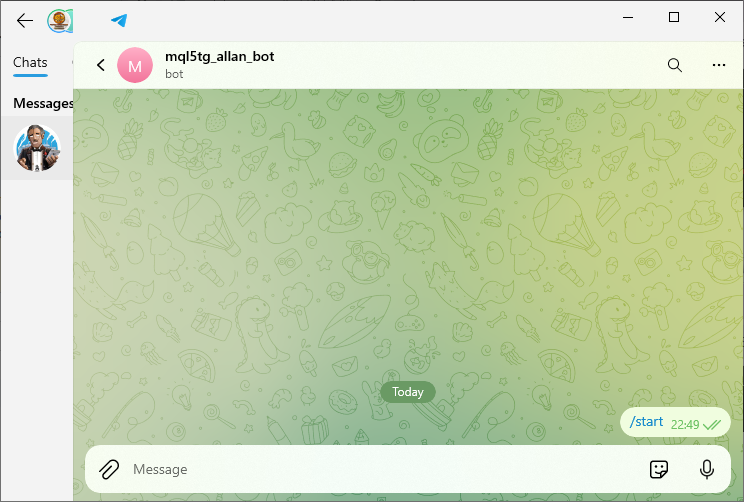Click the Messages section heading
Image resolution: width=744 pixels, height=502 pixels.
pos(43,103)
